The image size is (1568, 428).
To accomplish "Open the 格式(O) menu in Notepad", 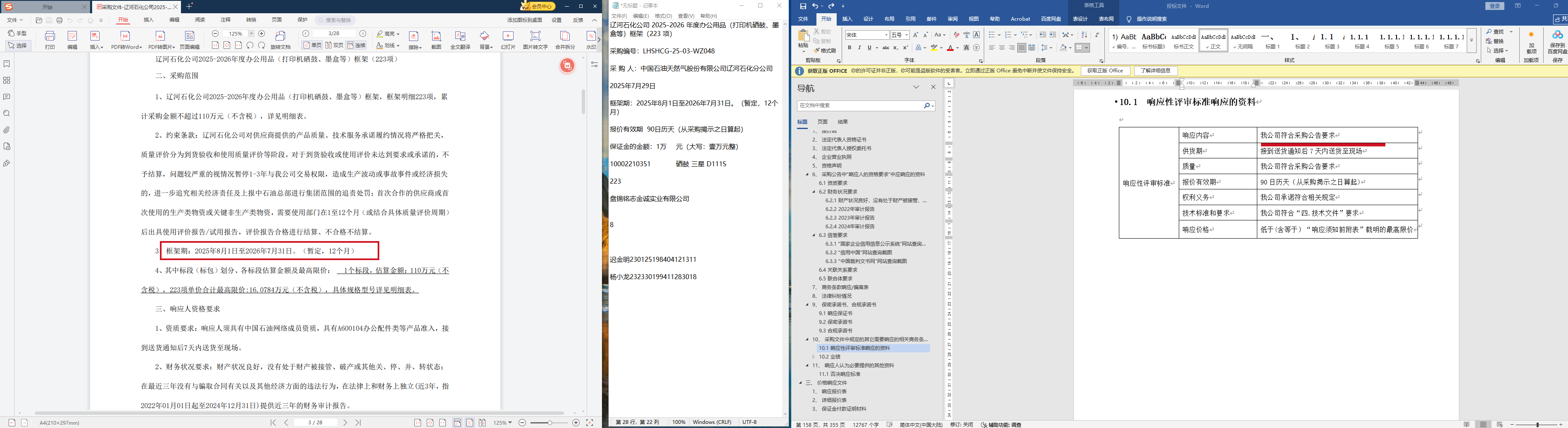I will point(663,16).
